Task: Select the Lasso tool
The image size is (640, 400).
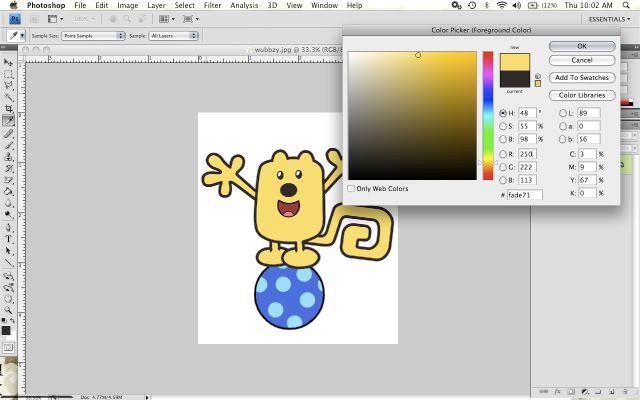Action: click(8, 86)
